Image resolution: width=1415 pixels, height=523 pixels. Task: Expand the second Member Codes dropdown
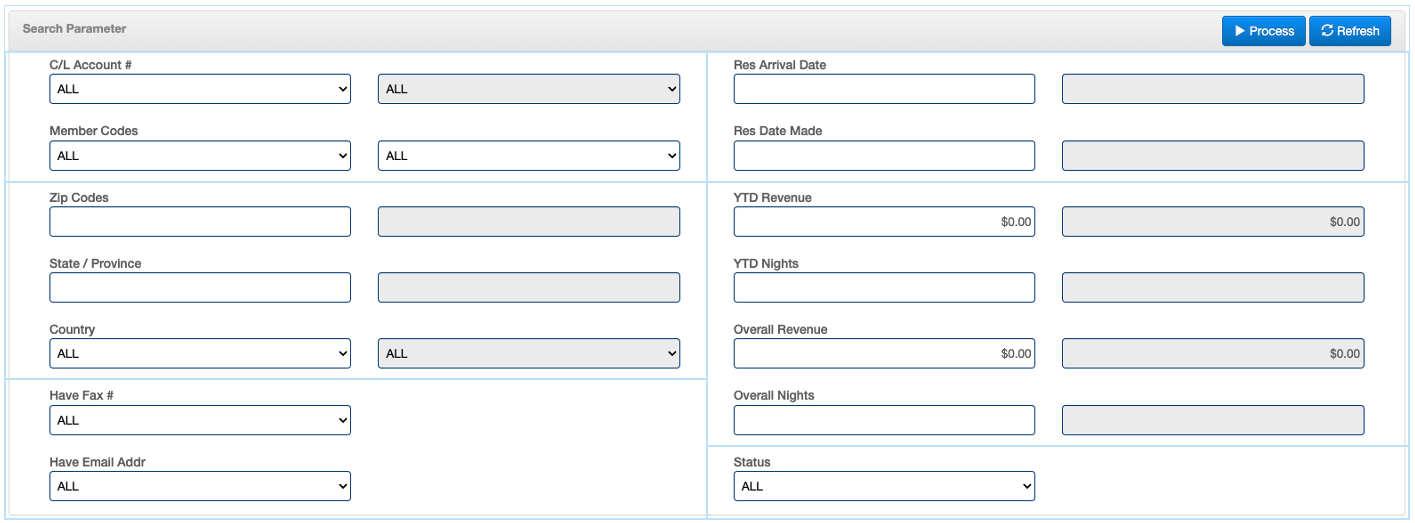528,156
